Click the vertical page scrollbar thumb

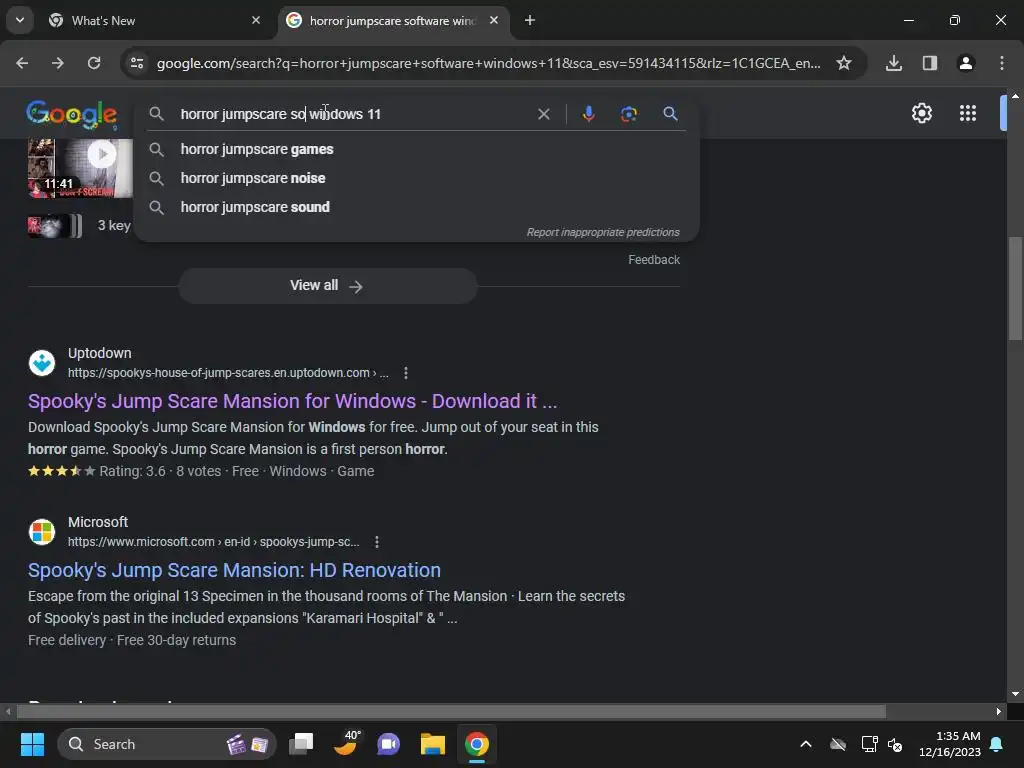1015,288
